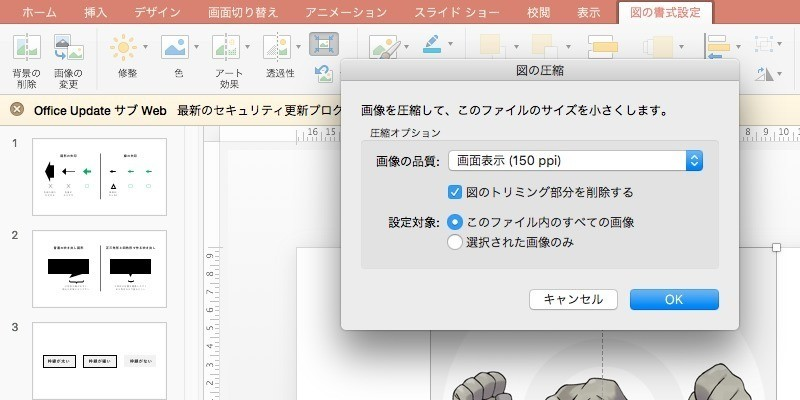Expand the Rotate dropdown arrow

coord(780,74)
